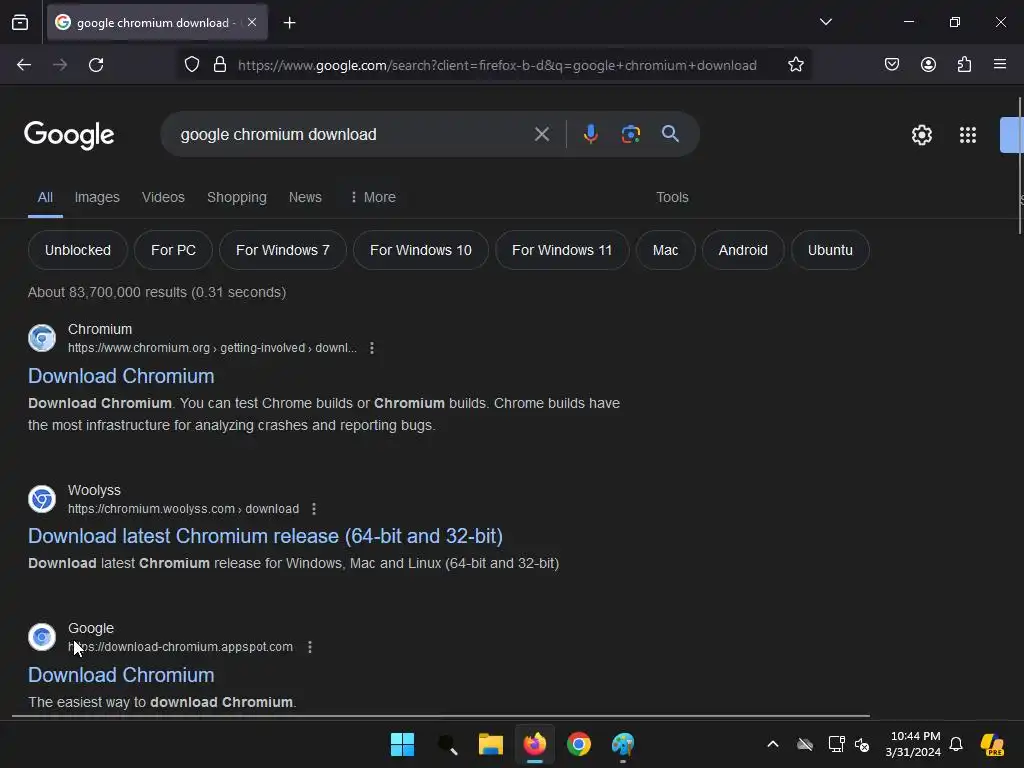Save page to Pocket
The height and width of the screenshot is (768, 1024).
point(891,64)
